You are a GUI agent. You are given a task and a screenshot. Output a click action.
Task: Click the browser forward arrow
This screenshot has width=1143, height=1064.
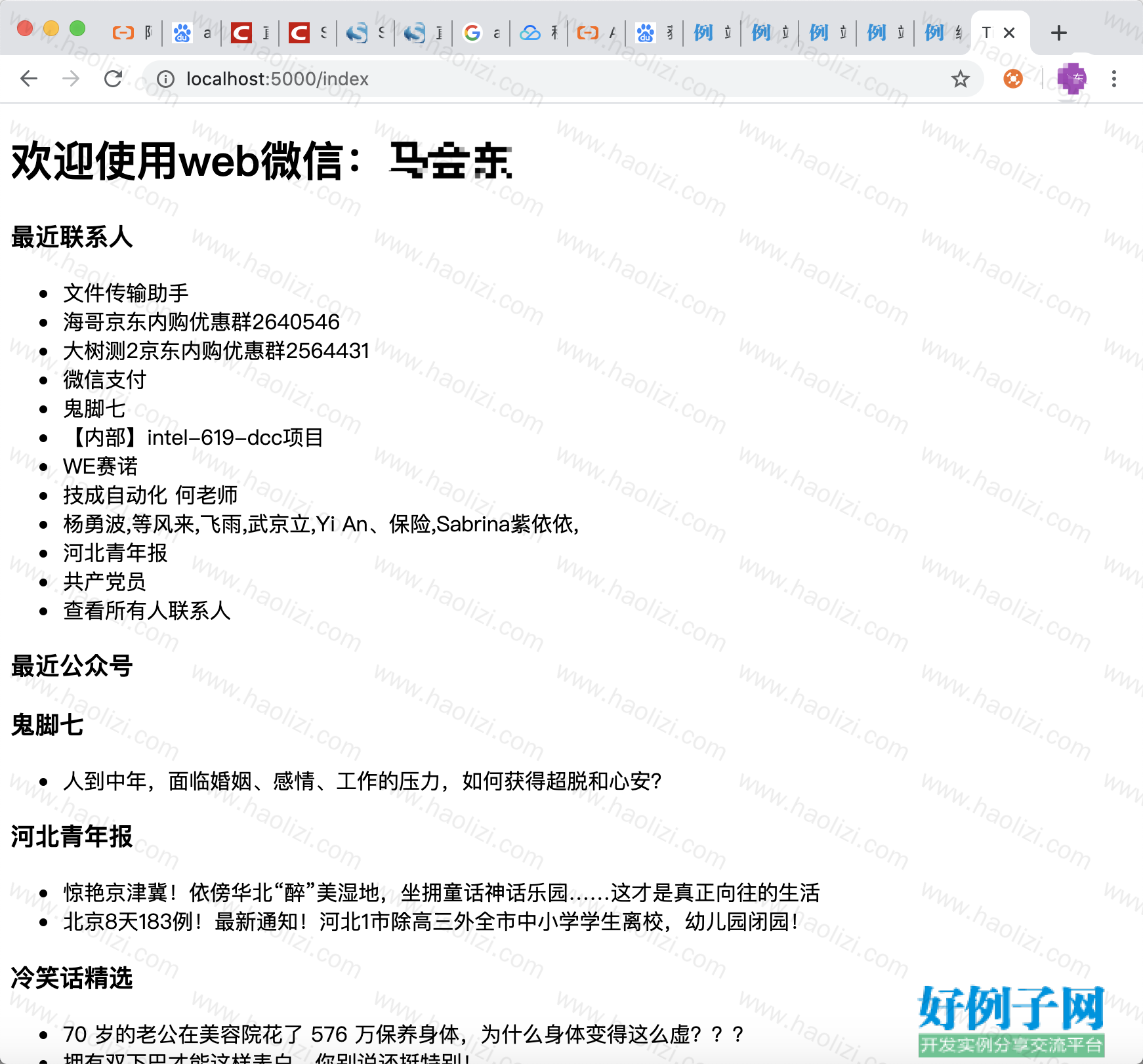(71, 79)
